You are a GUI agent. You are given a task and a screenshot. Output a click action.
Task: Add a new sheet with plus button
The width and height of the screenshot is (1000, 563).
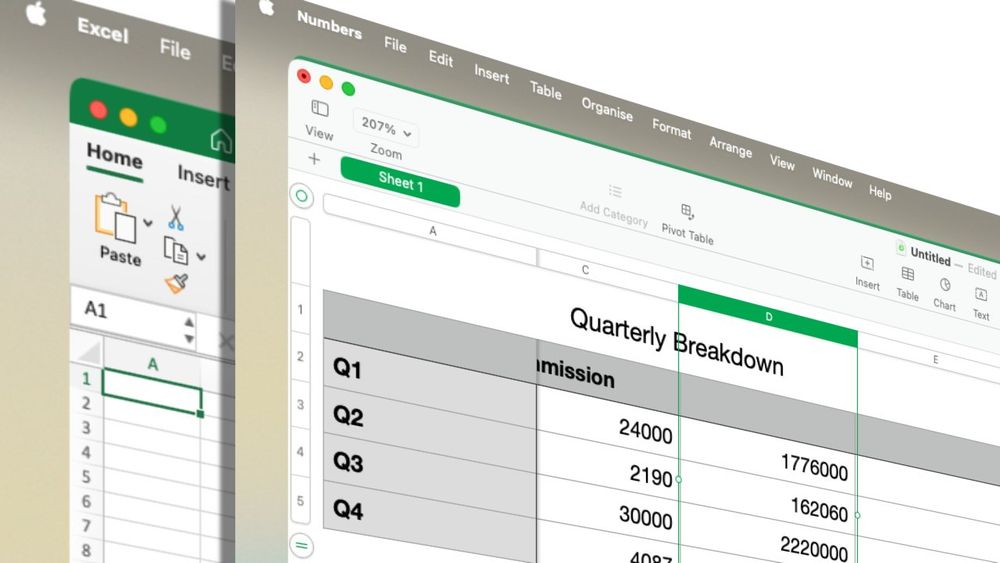(x=314, y=158)
